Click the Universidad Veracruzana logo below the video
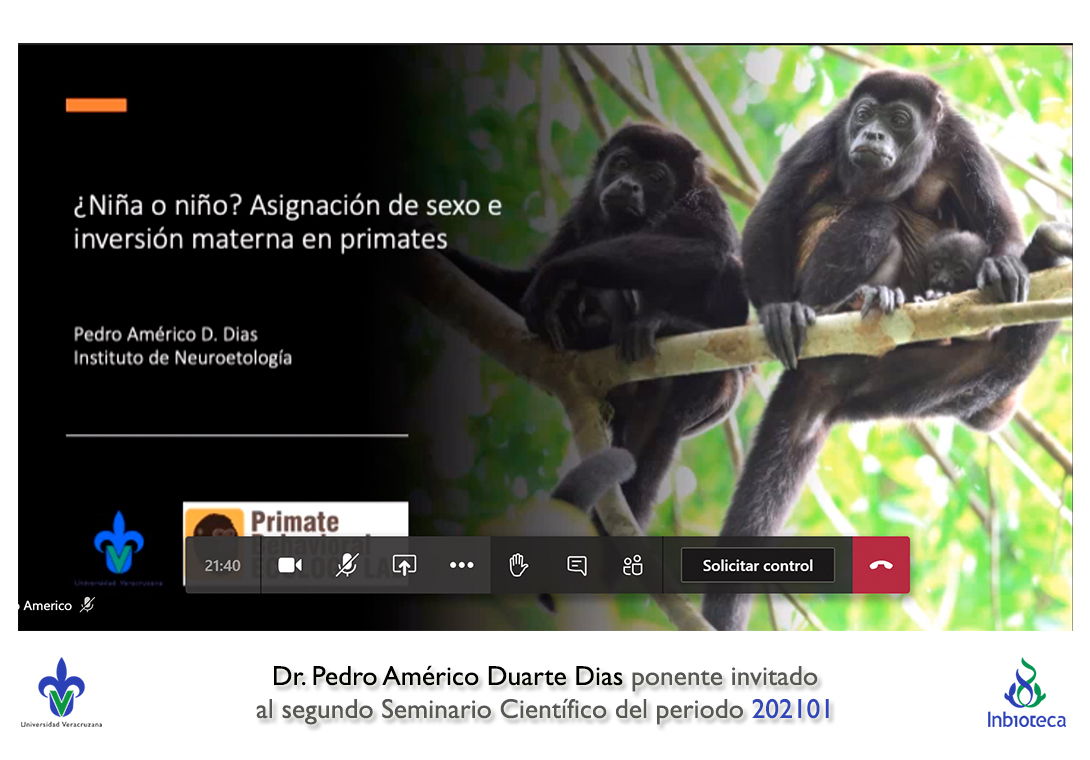The width and height of the screenshot is (1090, 760). tap(62, 692)
